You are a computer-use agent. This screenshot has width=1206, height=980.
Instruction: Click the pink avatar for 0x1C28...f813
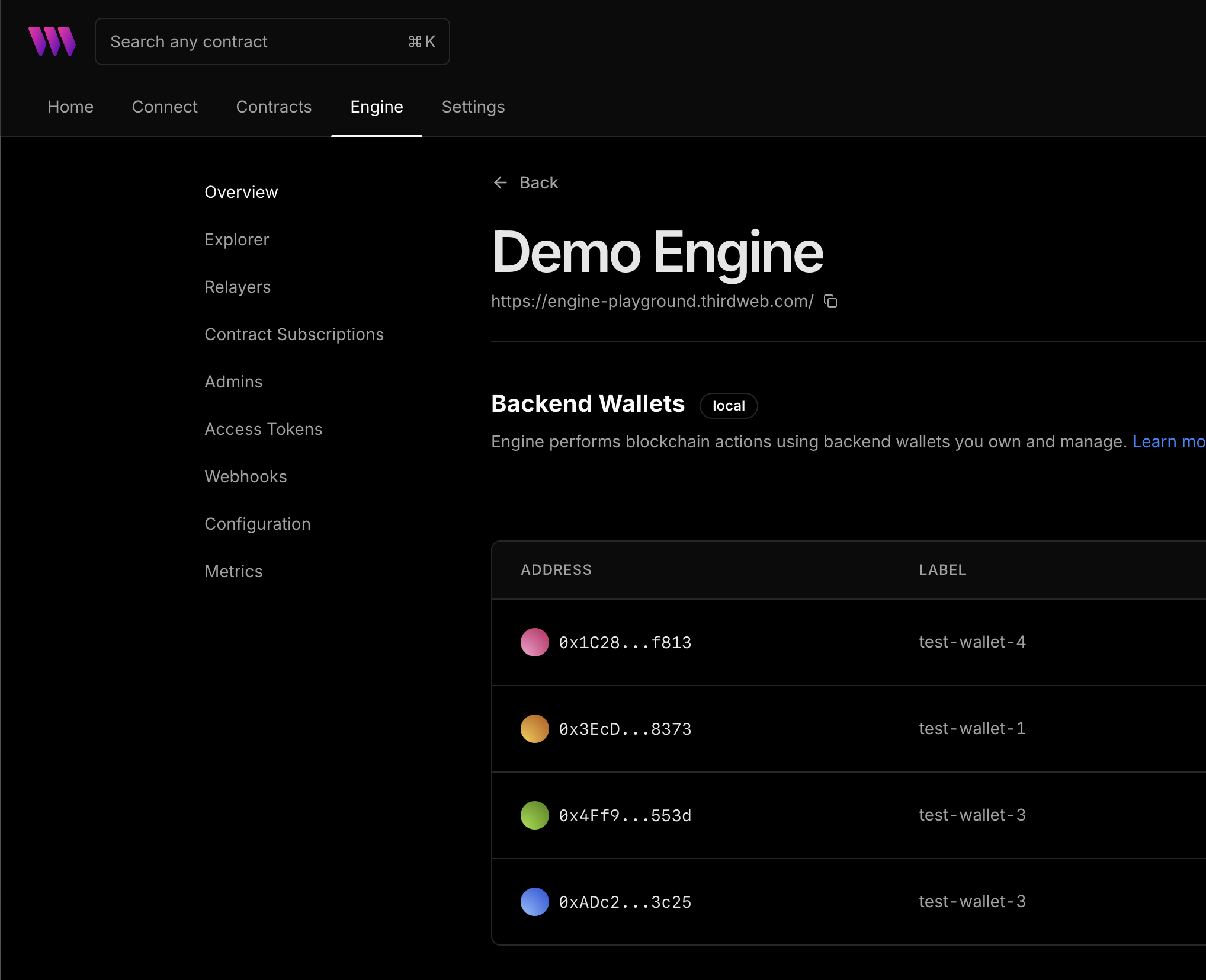[534, 642]
